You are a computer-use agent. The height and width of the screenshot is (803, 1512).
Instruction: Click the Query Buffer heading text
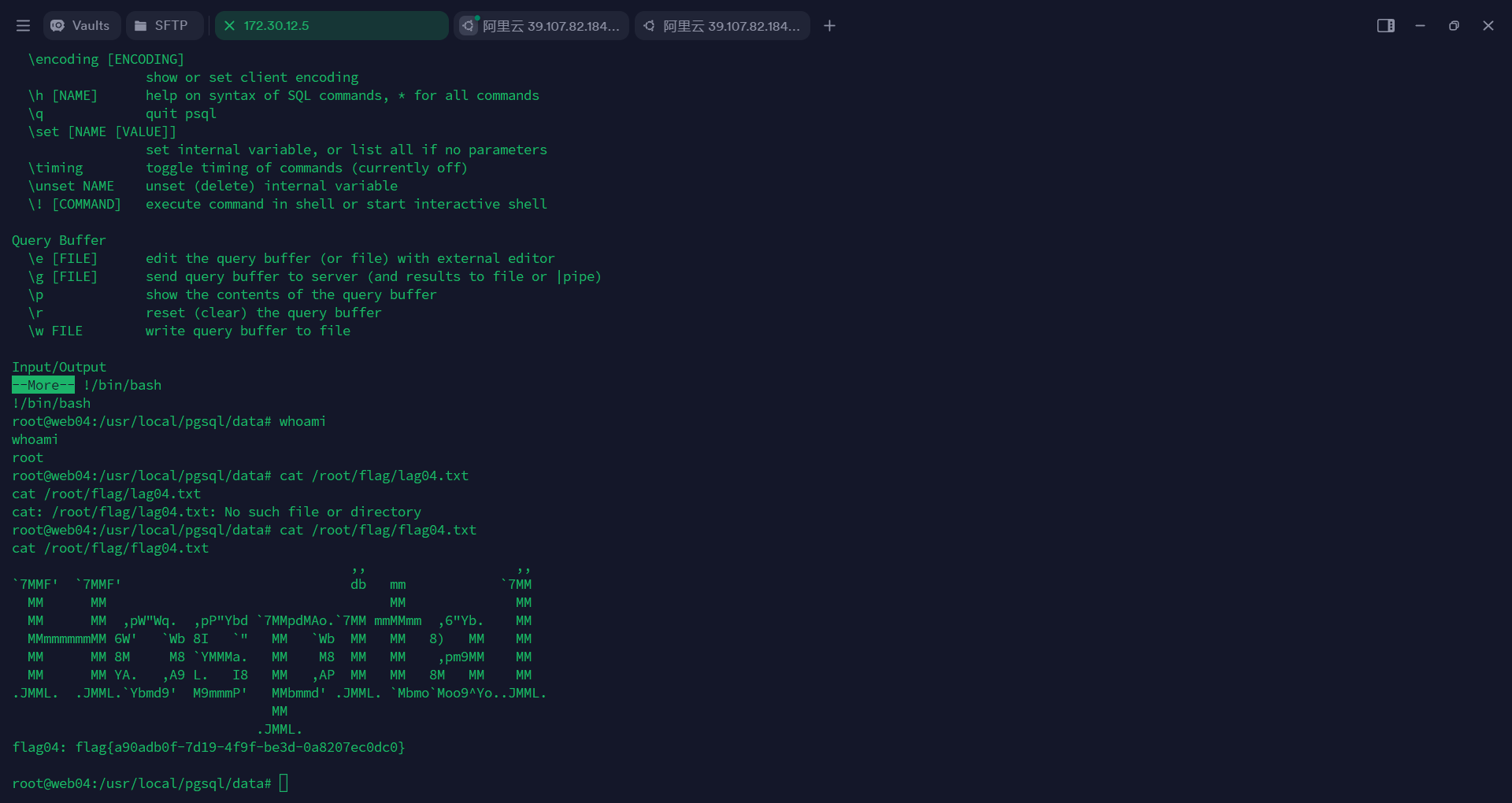[x=59, y=240]
